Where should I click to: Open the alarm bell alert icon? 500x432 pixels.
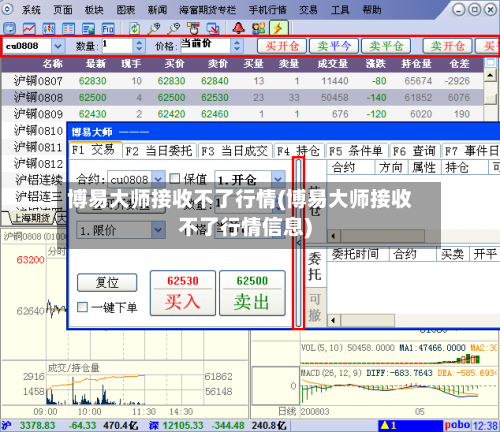pyautogui.click(x=239, y=28)
